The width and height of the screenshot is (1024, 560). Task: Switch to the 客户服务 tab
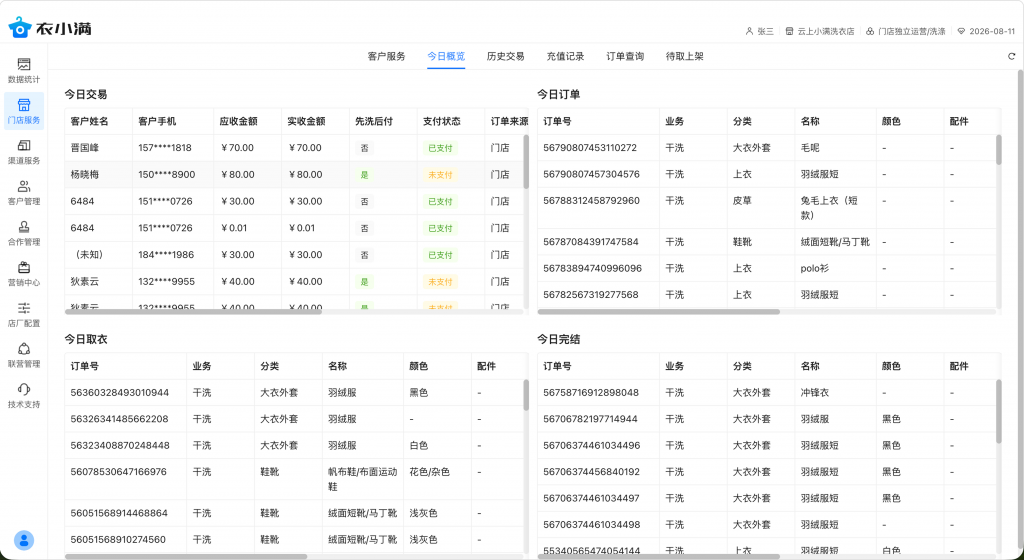[386, 56]
